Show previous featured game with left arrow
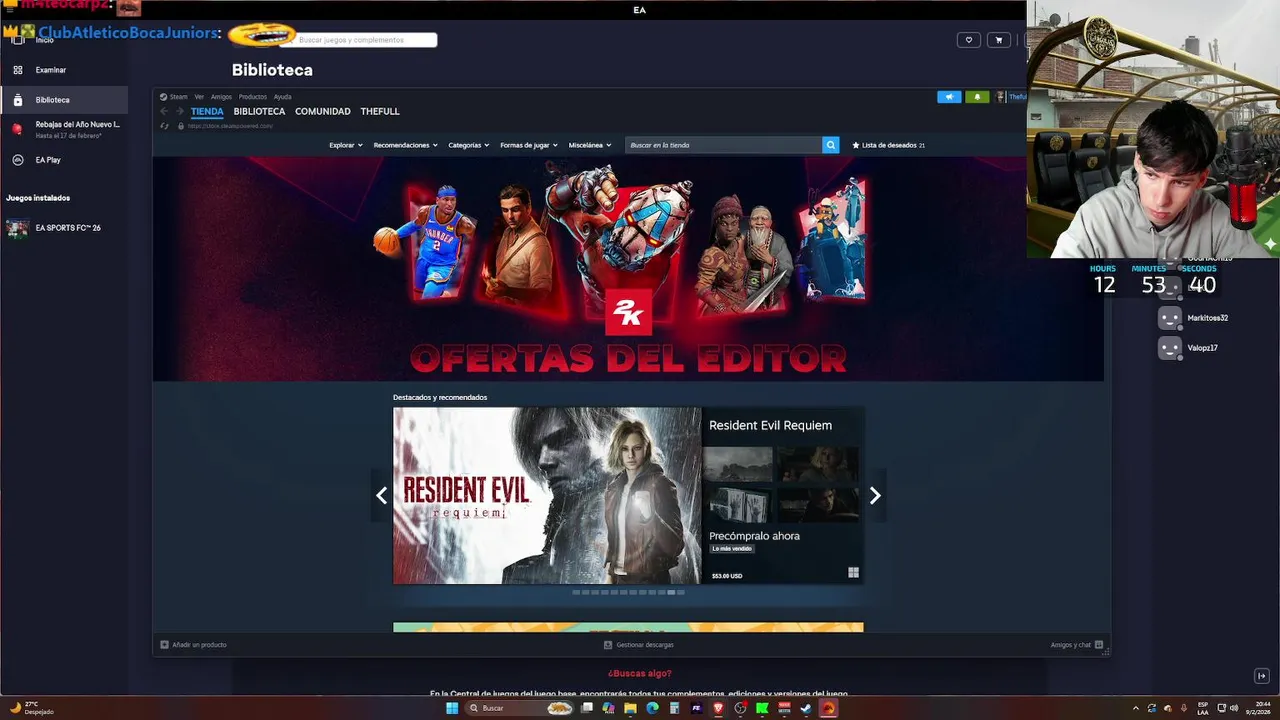The image size is (1280, 720). (x=381, y=495)
